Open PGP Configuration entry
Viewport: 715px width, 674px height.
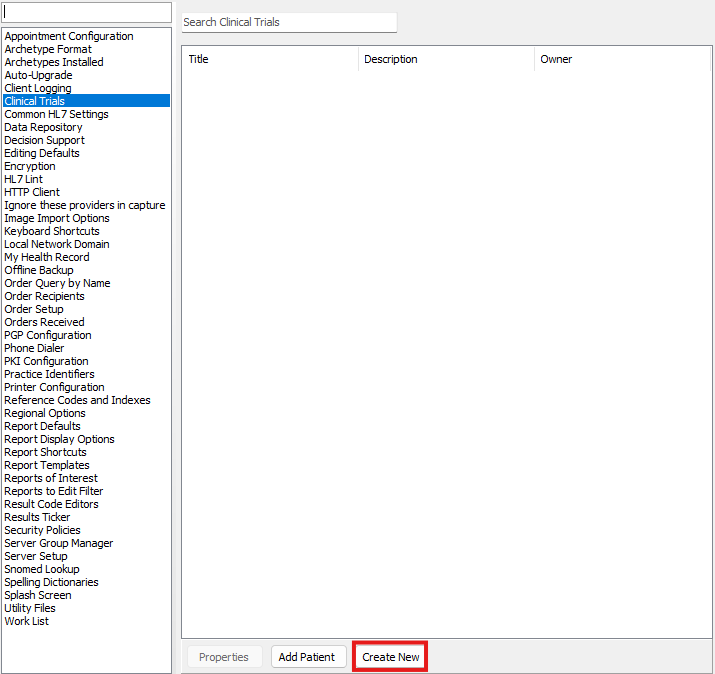47,335
